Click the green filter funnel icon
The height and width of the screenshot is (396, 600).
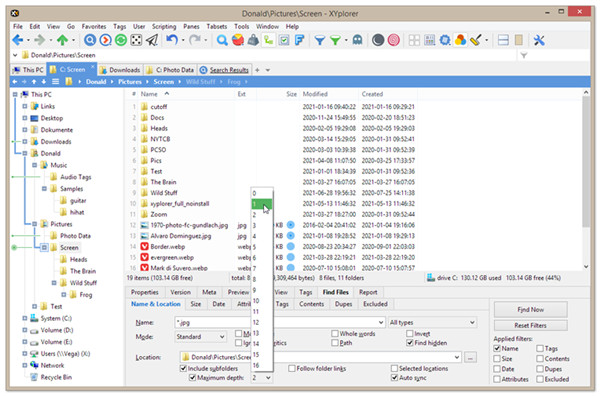[335, 40]
